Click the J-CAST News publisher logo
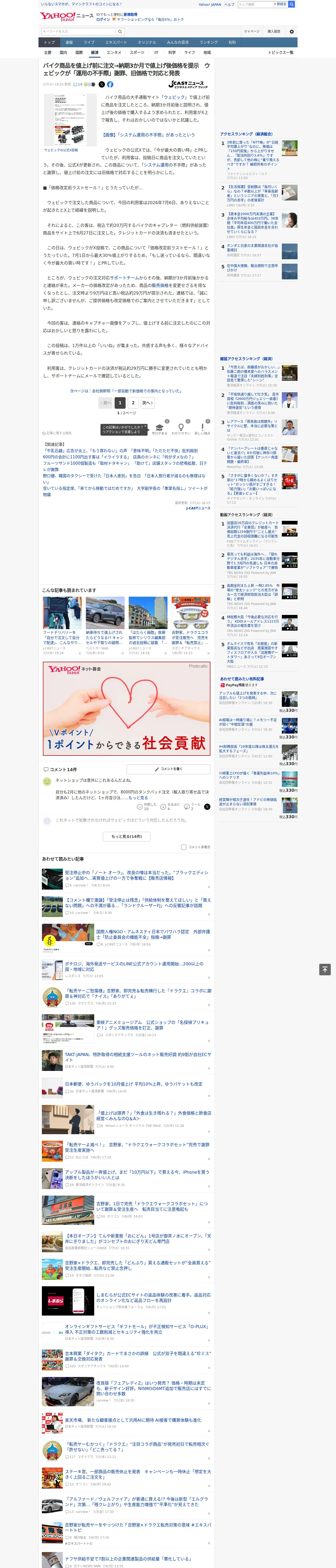The height and width of the screenshot is (1568, 336). pos(188,85)
